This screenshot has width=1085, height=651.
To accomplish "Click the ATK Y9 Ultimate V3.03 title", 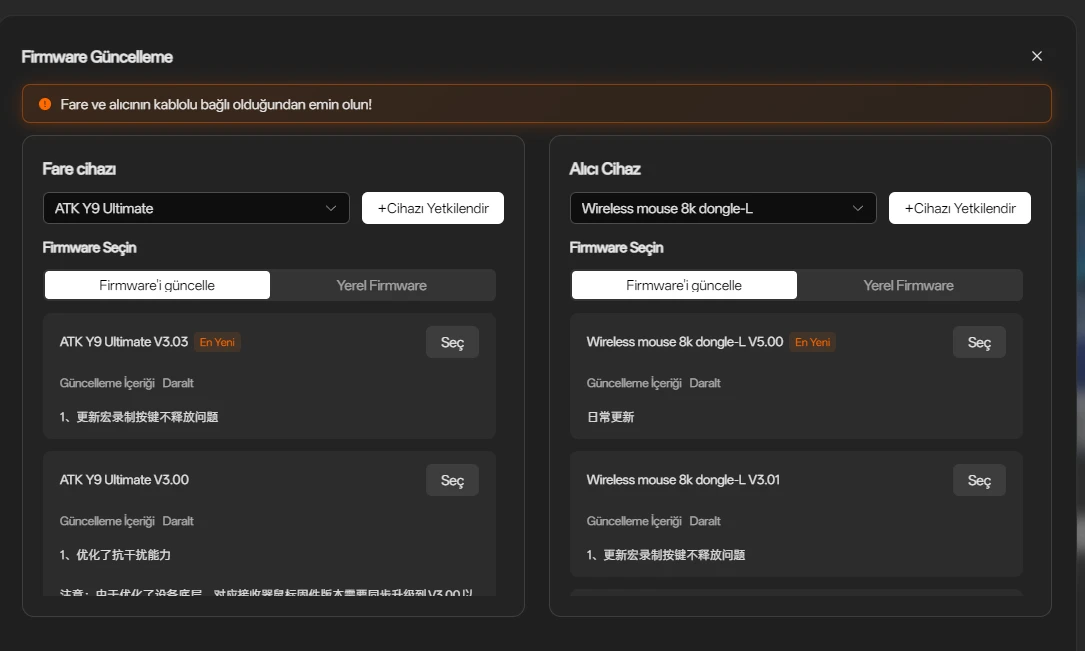I will click(124, 342).
